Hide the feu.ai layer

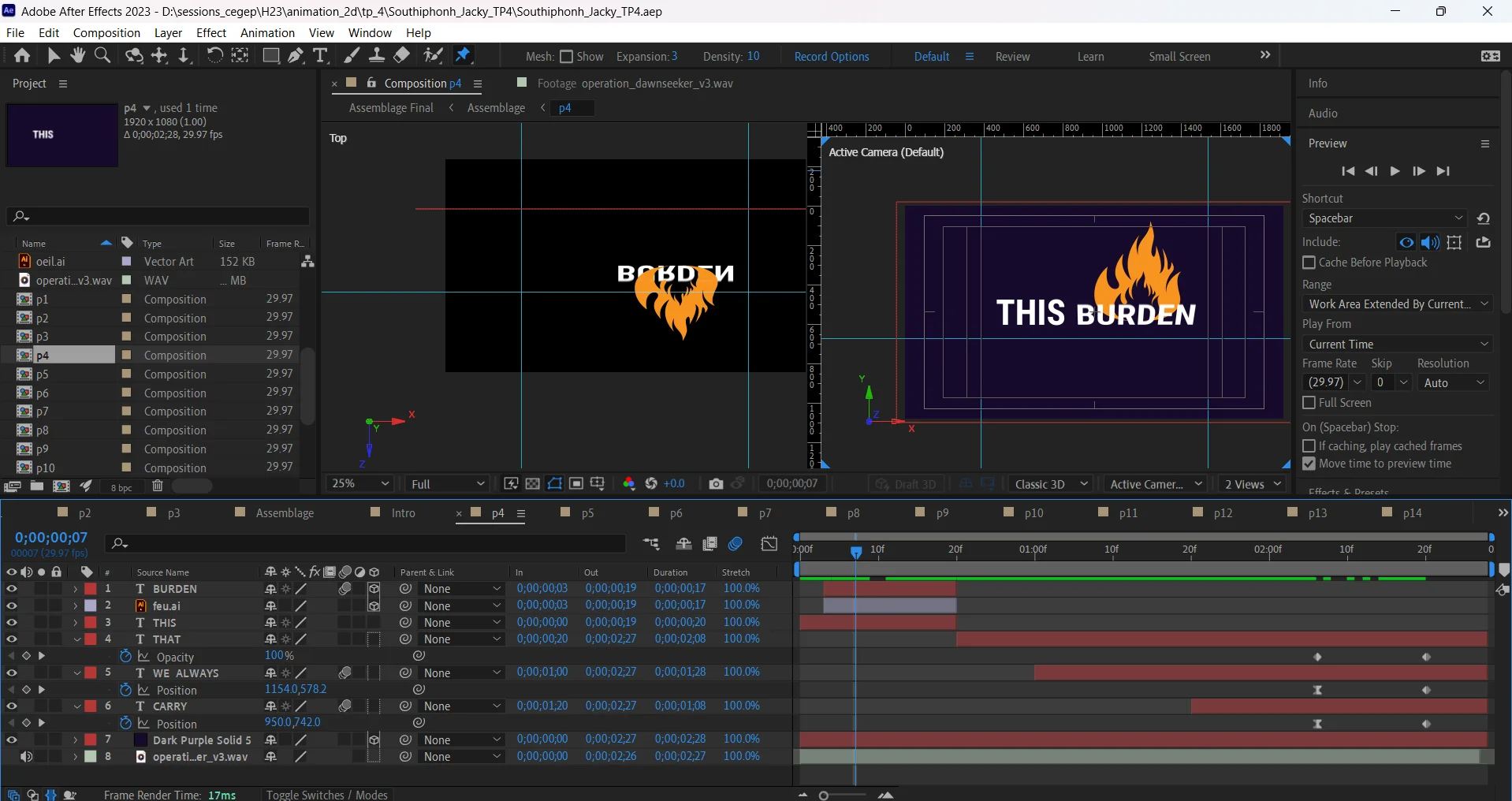click(12, 605)
